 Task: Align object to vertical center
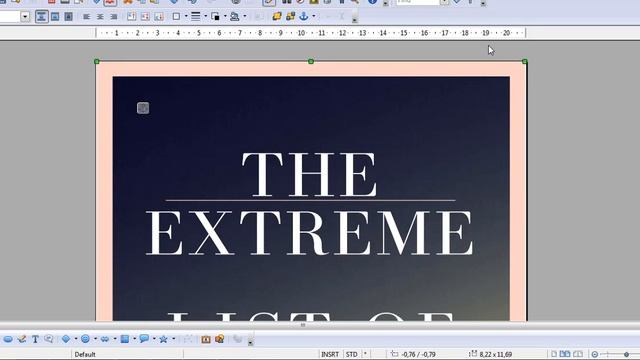(145, 17)
